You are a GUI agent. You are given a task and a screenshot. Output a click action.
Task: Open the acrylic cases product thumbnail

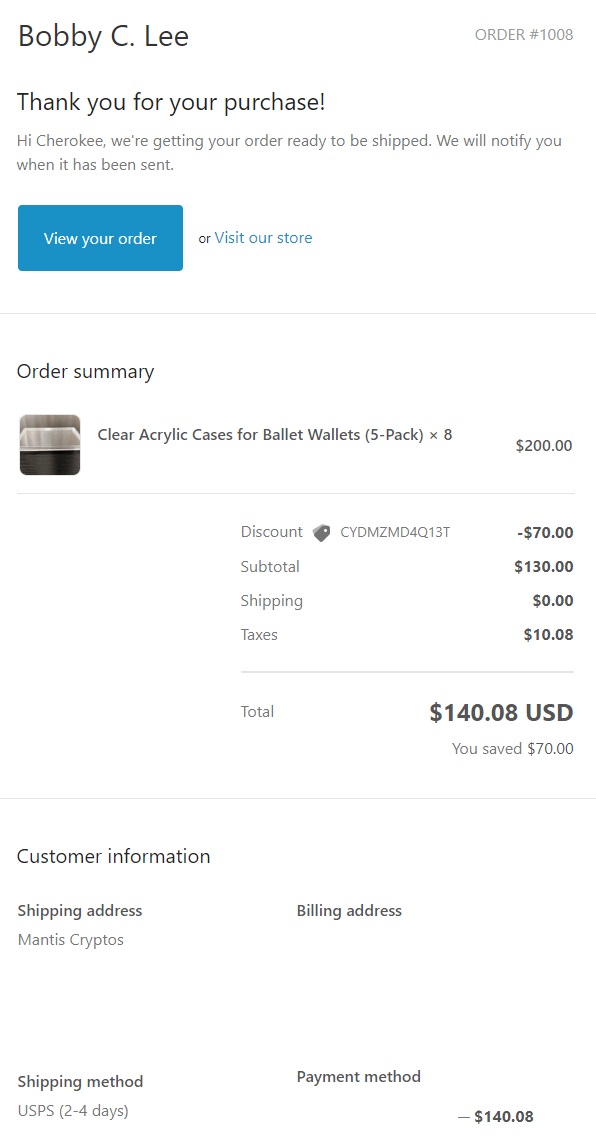coord(49,445)
